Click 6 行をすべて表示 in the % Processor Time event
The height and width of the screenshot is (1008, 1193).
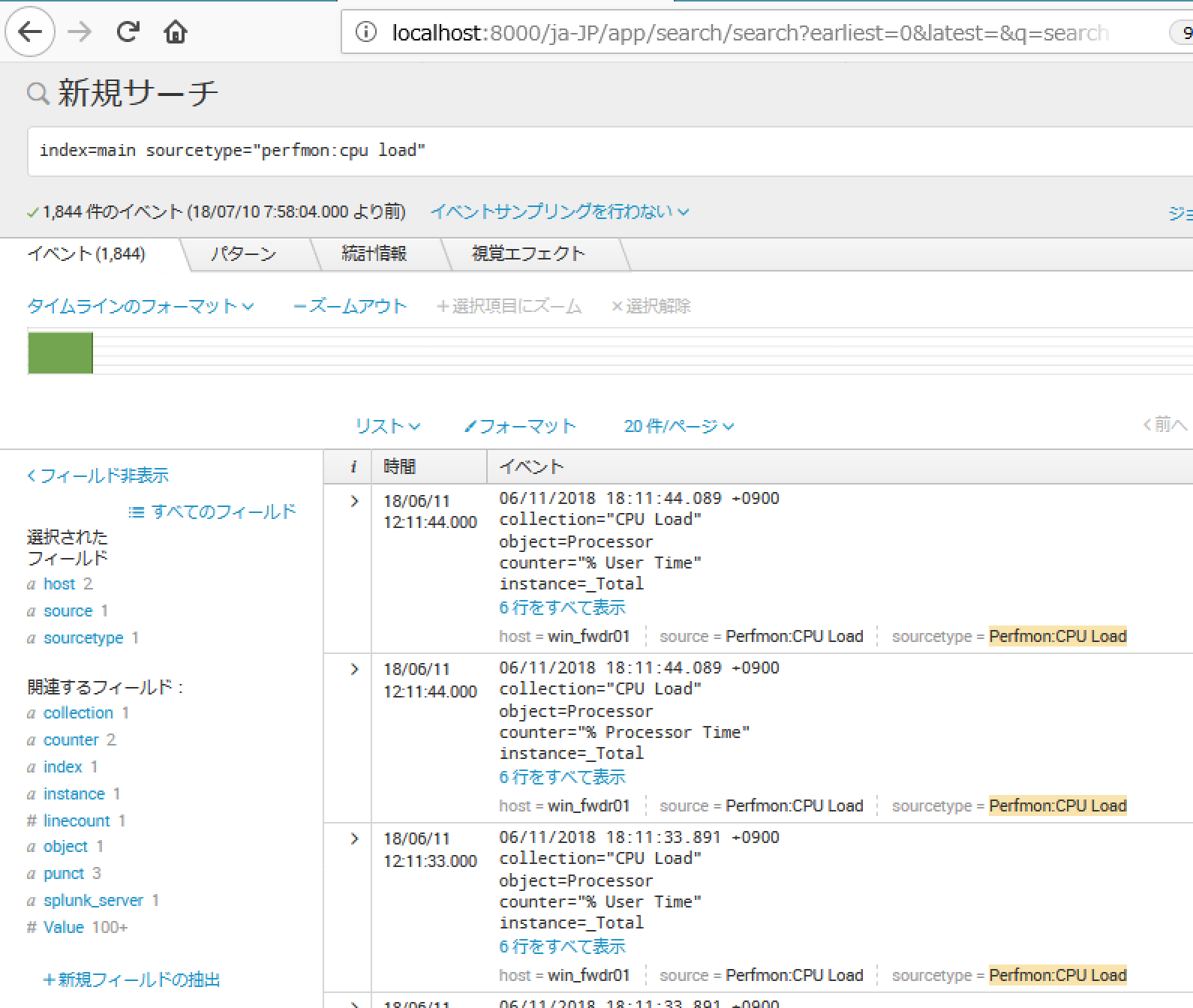coord(563,778)
